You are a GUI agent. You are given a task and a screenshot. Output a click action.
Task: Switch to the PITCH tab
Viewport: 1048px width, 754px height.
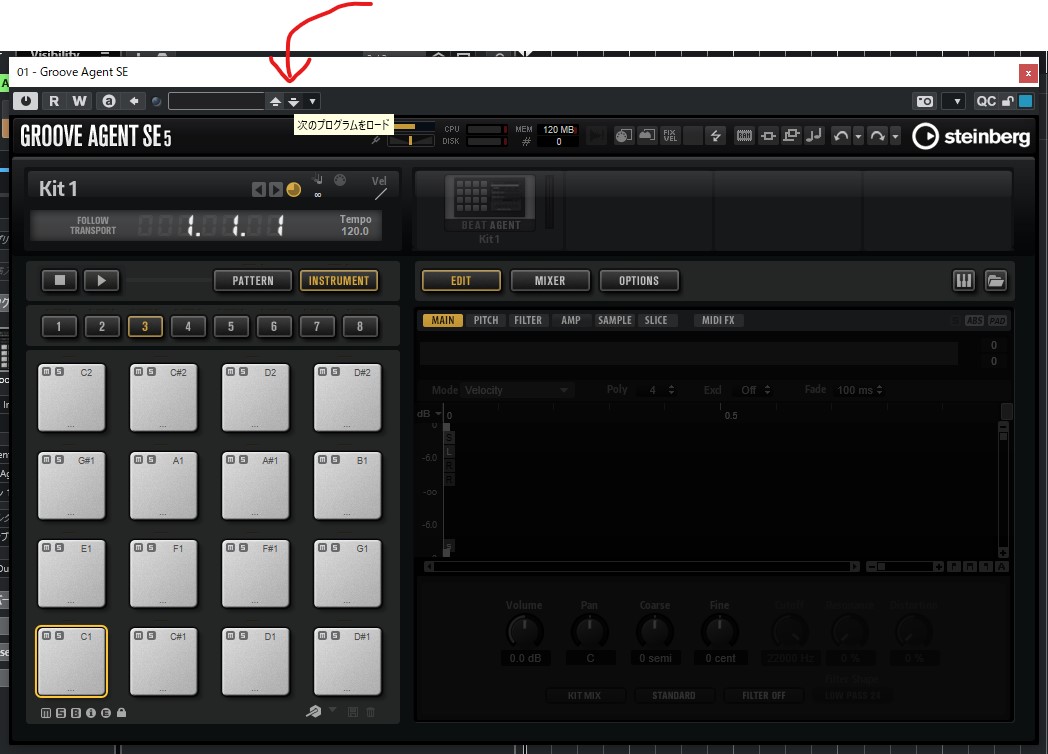[486, 320]
